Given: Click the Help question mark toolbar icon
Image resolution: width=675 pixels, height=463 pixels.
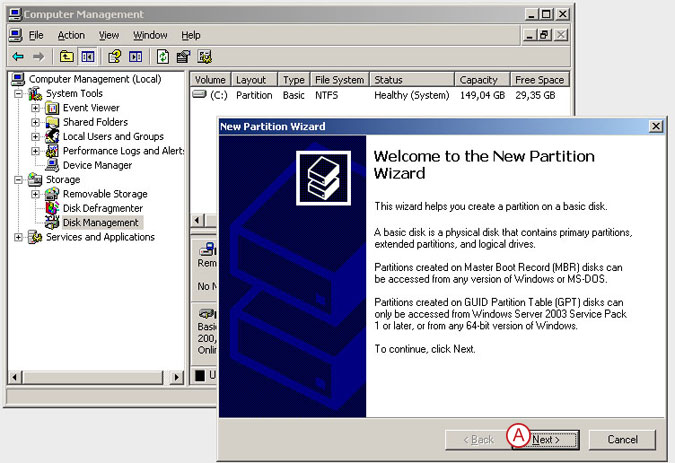Looking at the screenshot, I should pos(115,56).
